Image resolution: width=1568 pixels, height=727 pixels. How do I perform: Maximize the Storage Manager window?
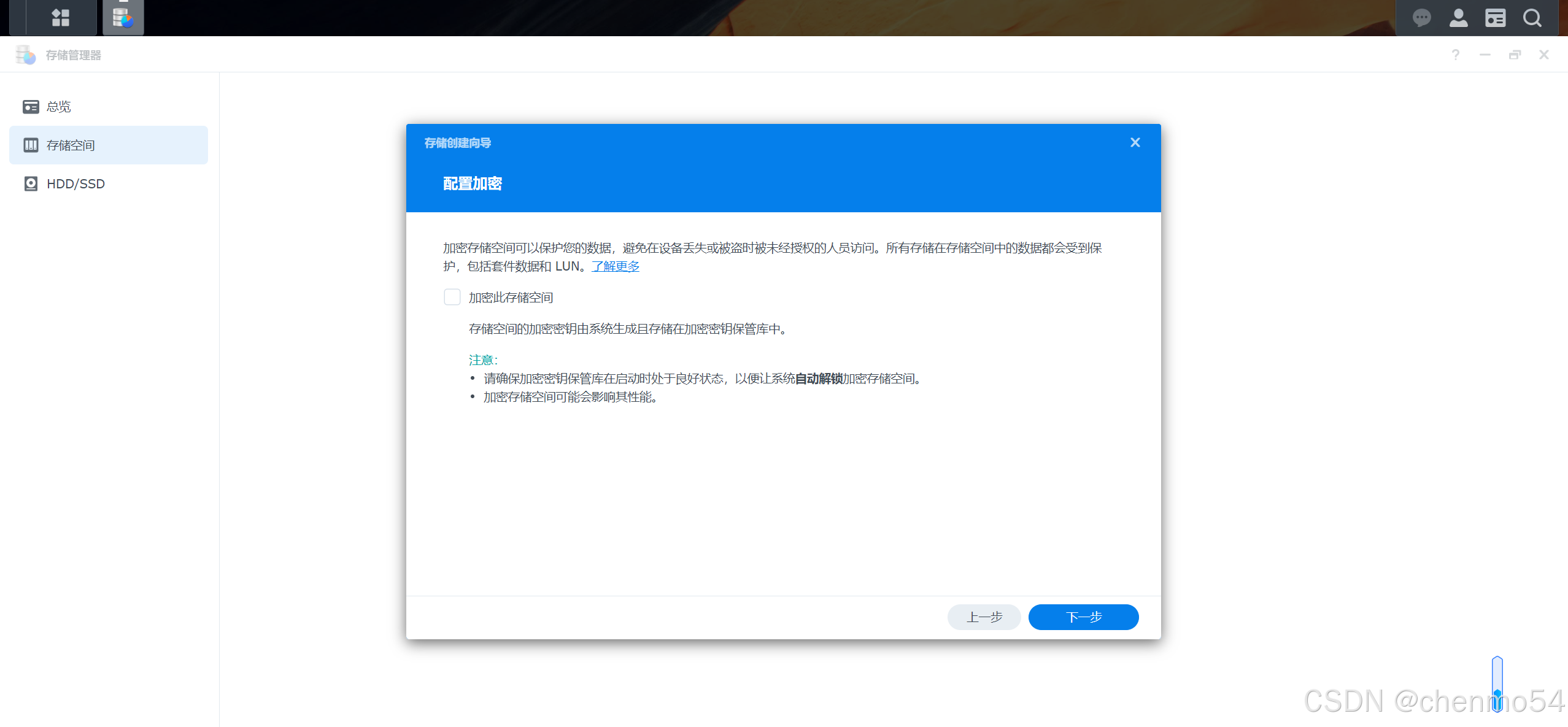(1514, 55)
